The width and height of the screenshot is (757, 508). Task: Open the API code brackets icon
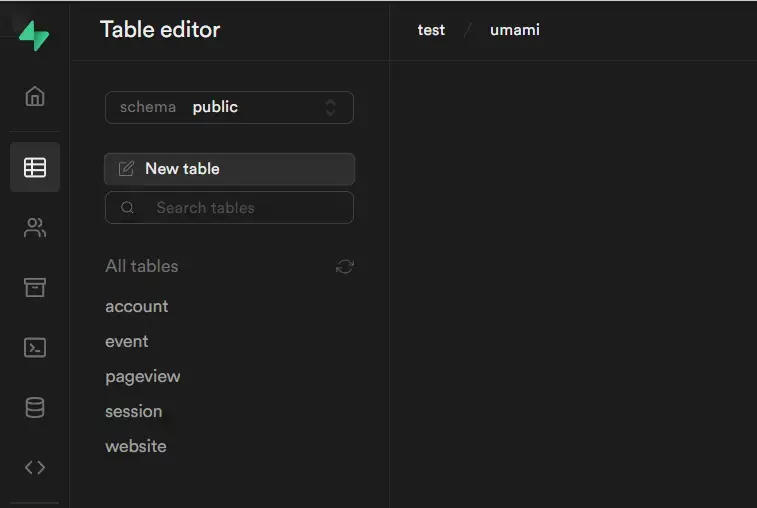35,467
